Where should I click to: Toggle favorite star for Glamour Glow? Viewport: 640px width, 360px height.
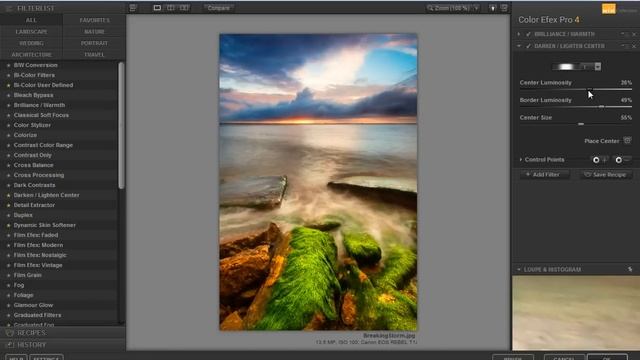[x=8, y=305]
